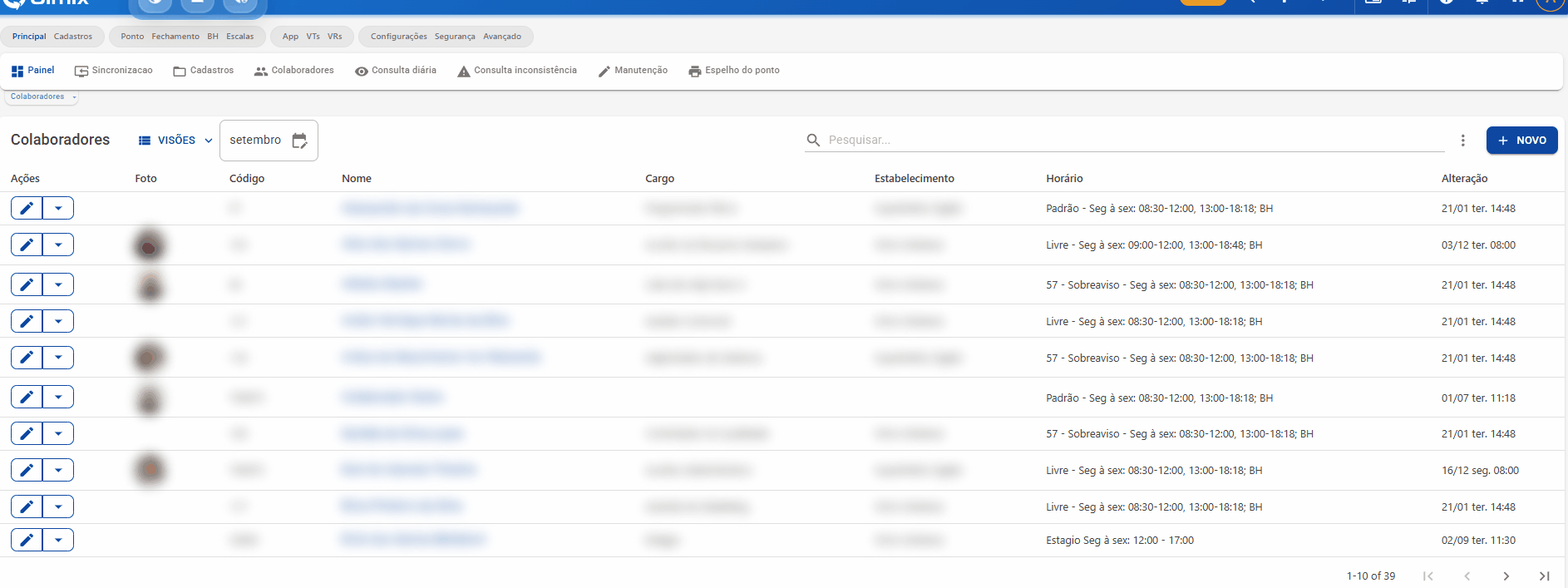
Task: Sort by the Cargo column header
Action: click(x=659, y=179)
